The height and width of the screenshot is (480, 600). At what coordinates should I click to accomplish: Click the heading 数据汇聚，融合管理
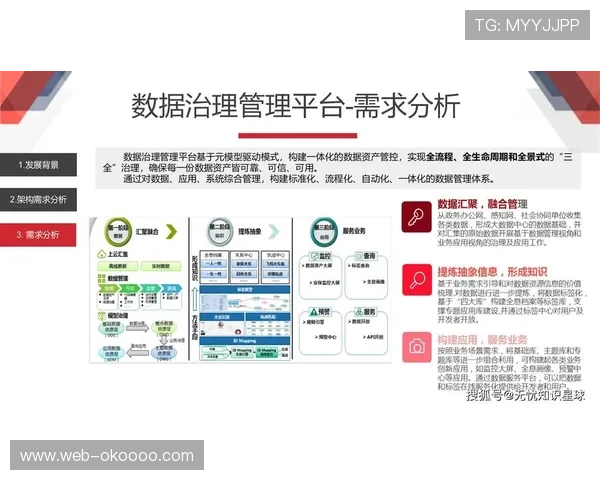pyautogui.click(x=483, y=204)
